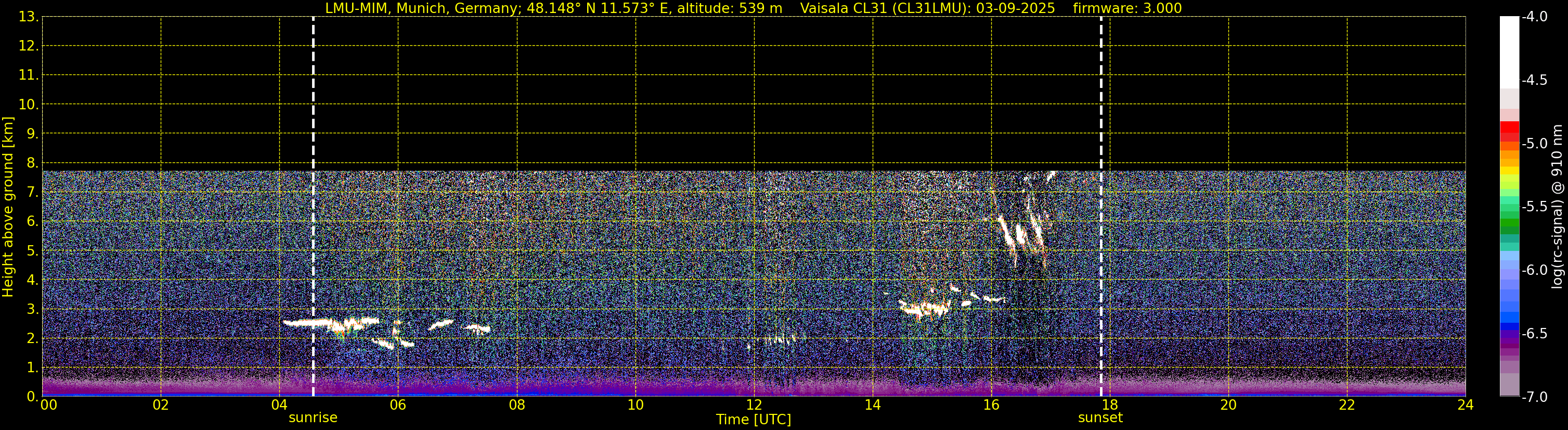The width and height of the screenshot is (1568, 430).
Task: Click colorbar tick label -6.5
Action: tap(1534, 334)
